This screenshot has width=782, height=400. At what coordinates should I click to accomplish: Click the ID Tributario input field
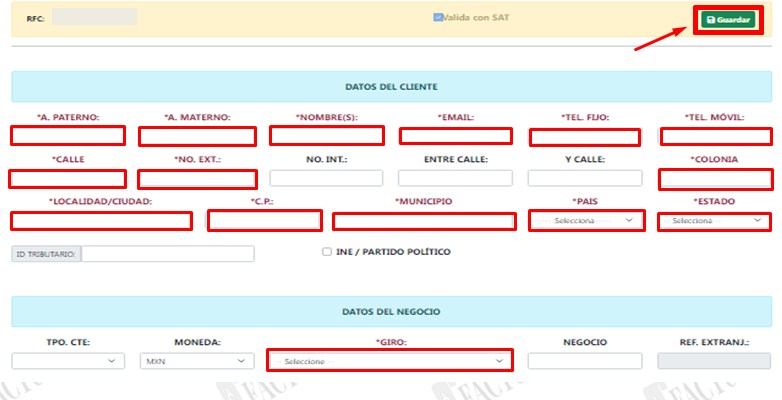(x=168, y=254)
